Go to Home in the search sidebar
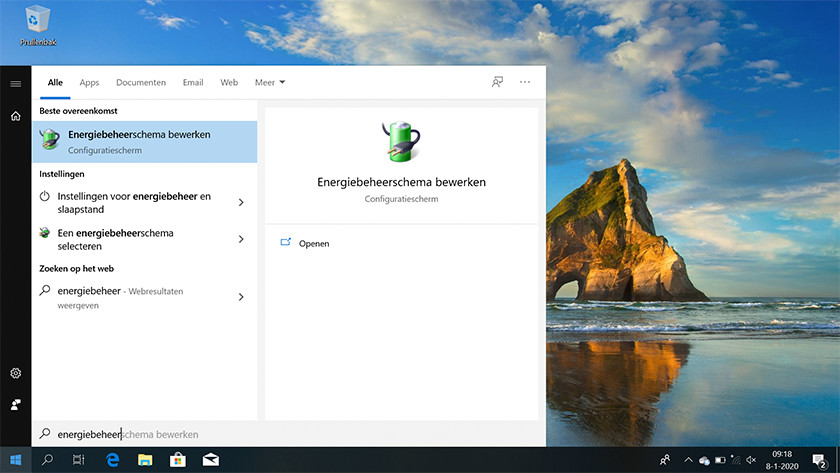840x473 pixels. 16,116
